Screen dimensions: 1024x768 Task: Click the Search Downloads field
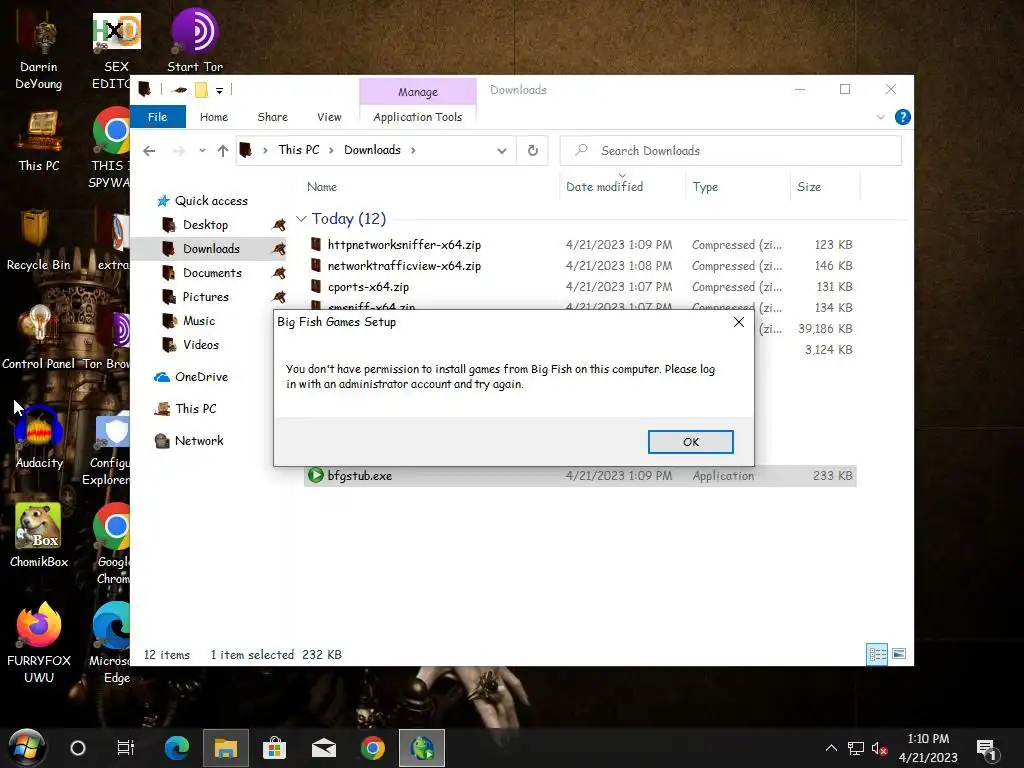pyautogui.click(x=731, y=151)
